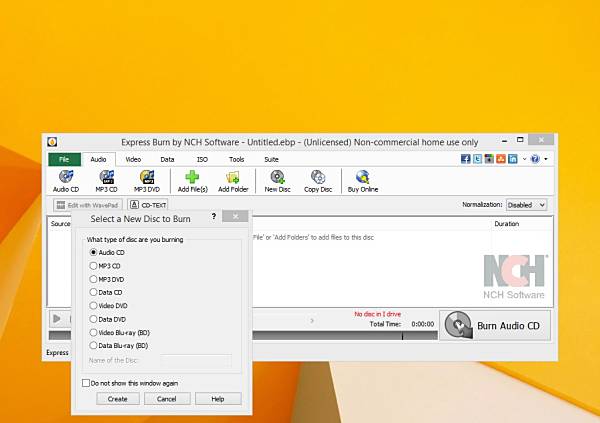Image resolution: width=600 pixels, height=423 pixels.
Task: Click the Copy Disc icon
Action: (318, 181)
